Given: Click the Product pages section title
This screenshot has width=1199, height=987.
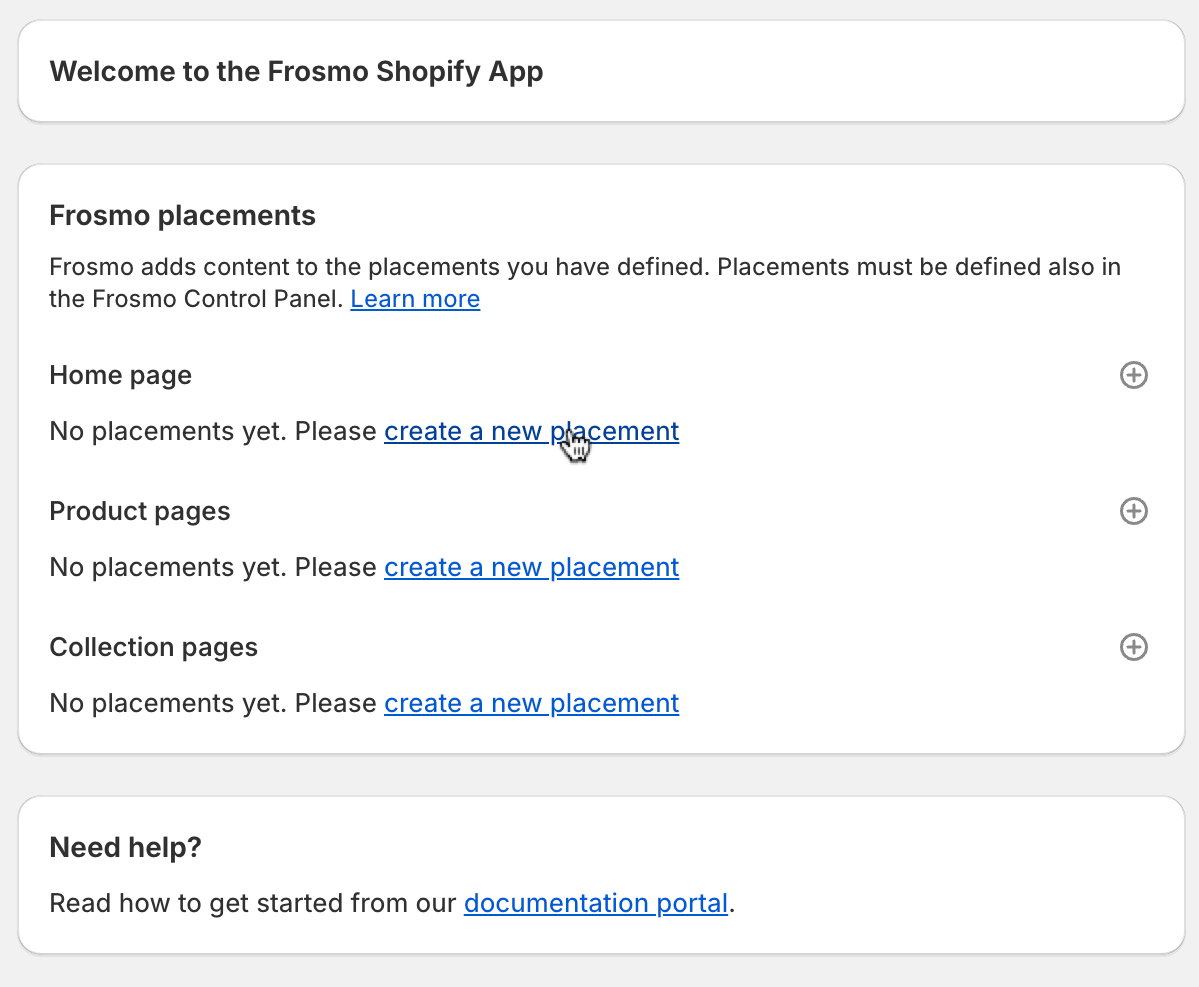Looking at the screenshot, I should (139, 511).
